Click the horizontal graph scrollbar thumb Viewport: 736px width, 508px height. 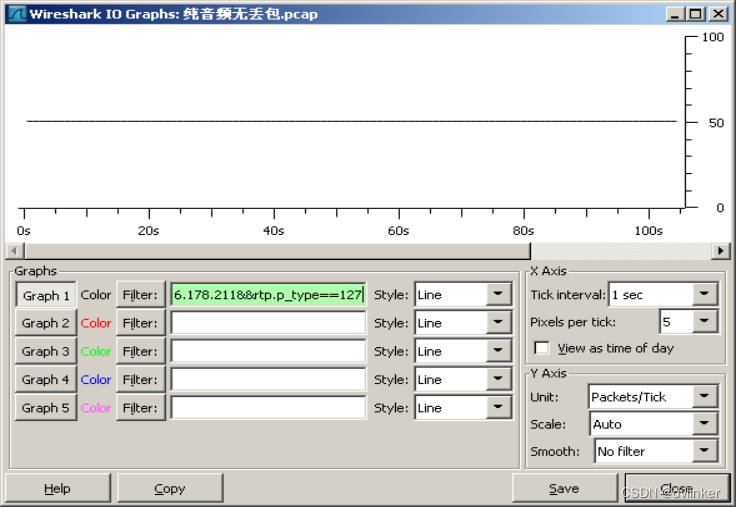coord(277,251)
